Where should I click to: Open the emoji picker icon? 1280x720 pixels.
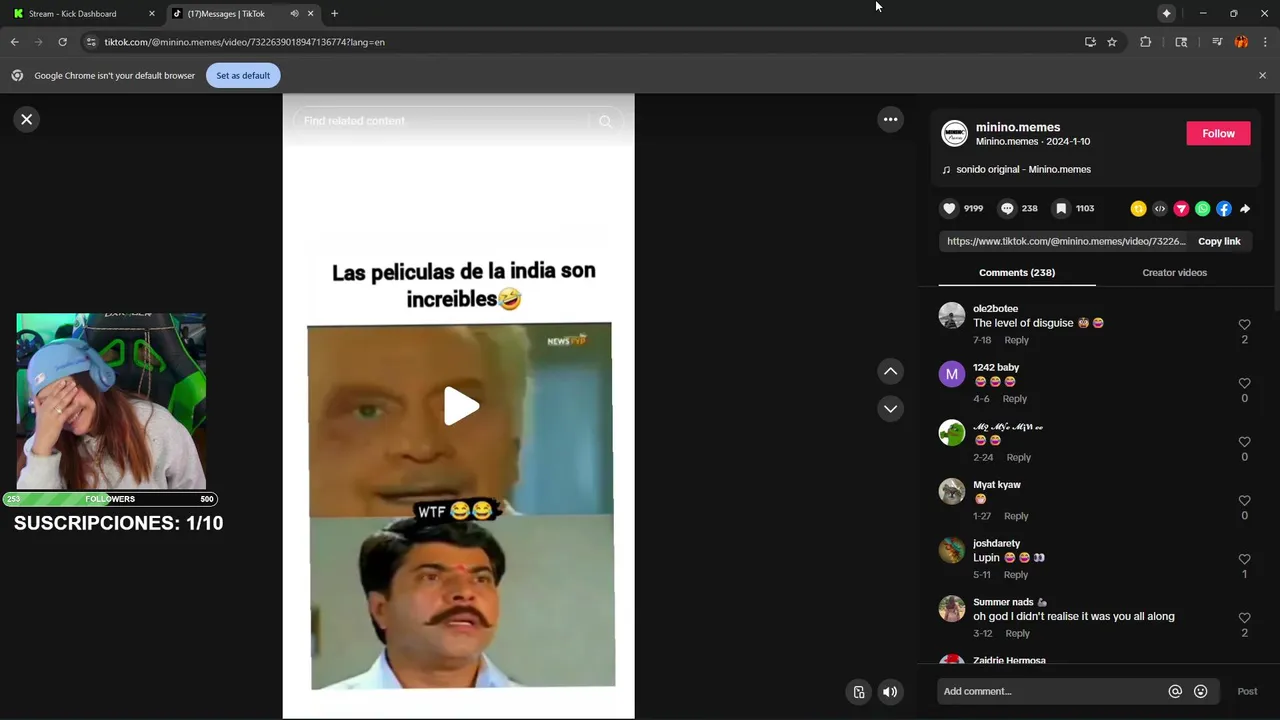(1200, 691)
